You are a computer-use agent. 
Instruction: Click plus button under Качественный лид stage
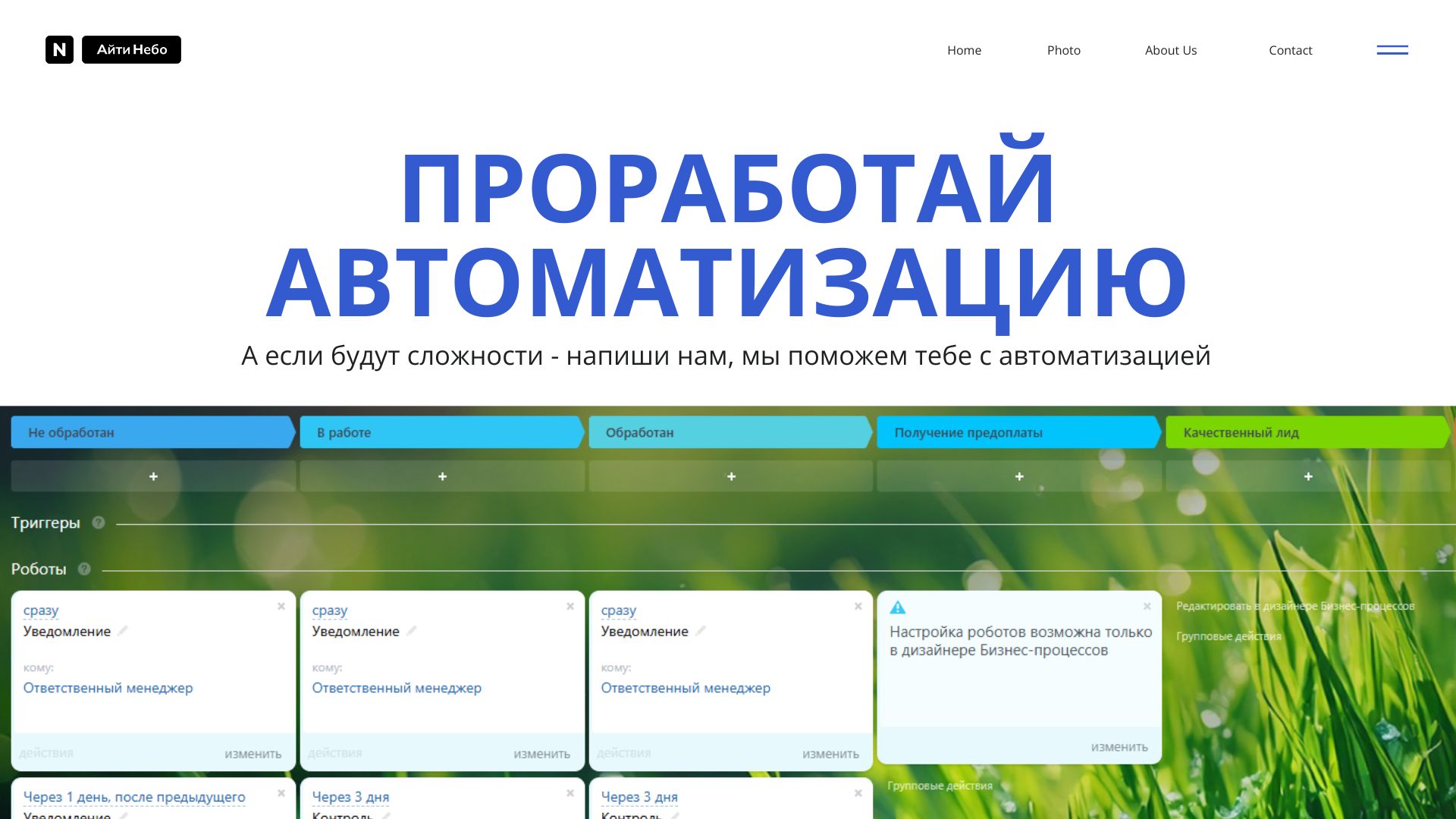1308,476
